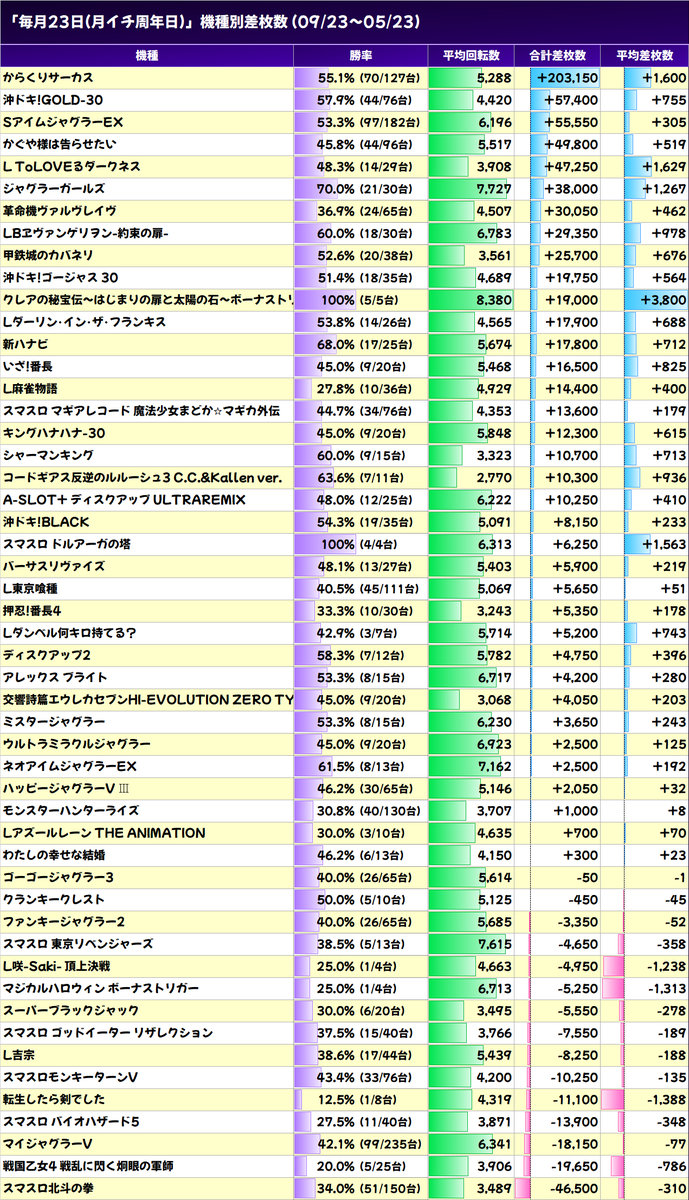Click the -1,313 average difference value
The image size is (689, 1200).
666,987
